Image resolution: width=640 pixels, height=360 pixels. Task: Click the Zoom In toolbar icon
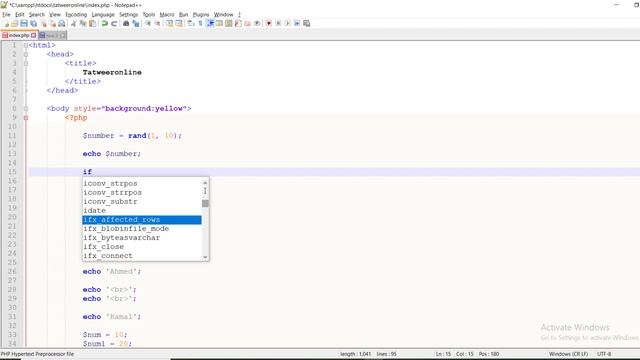coord(148,24)
